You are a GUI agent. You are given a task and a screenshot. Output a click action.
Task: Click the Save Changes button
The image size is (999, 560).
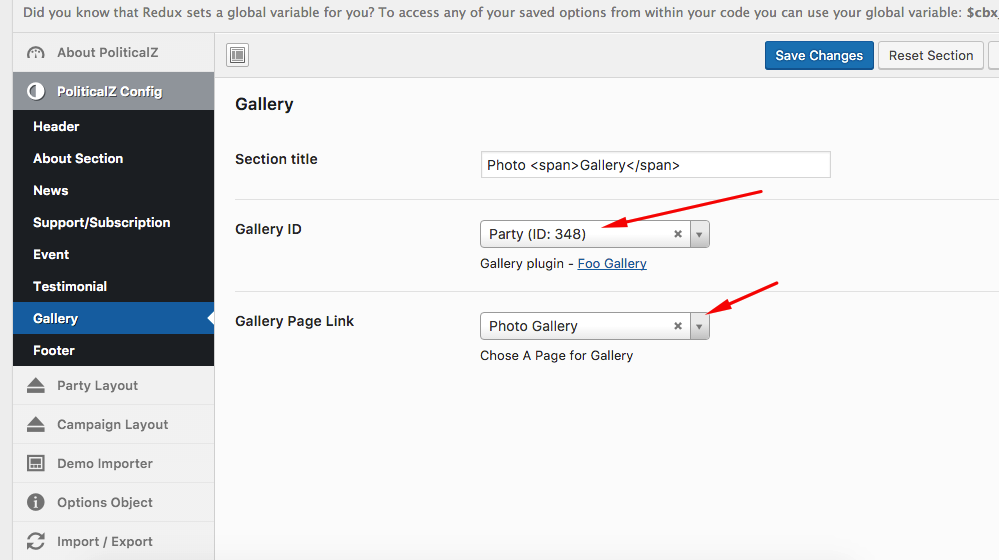[x=819, y=55]
